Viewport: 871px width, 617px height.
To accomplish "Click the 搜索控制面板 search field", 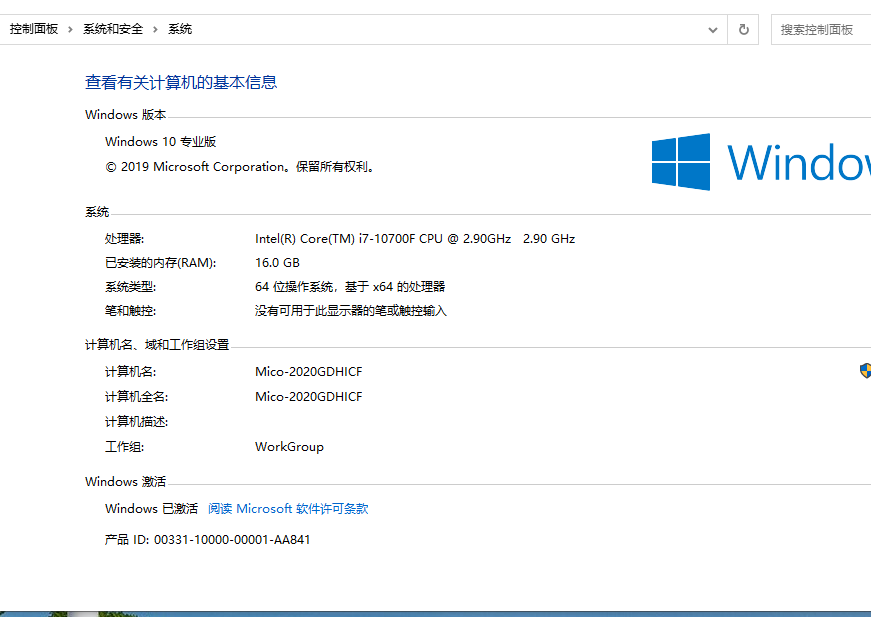I will [x=821, y=30].
